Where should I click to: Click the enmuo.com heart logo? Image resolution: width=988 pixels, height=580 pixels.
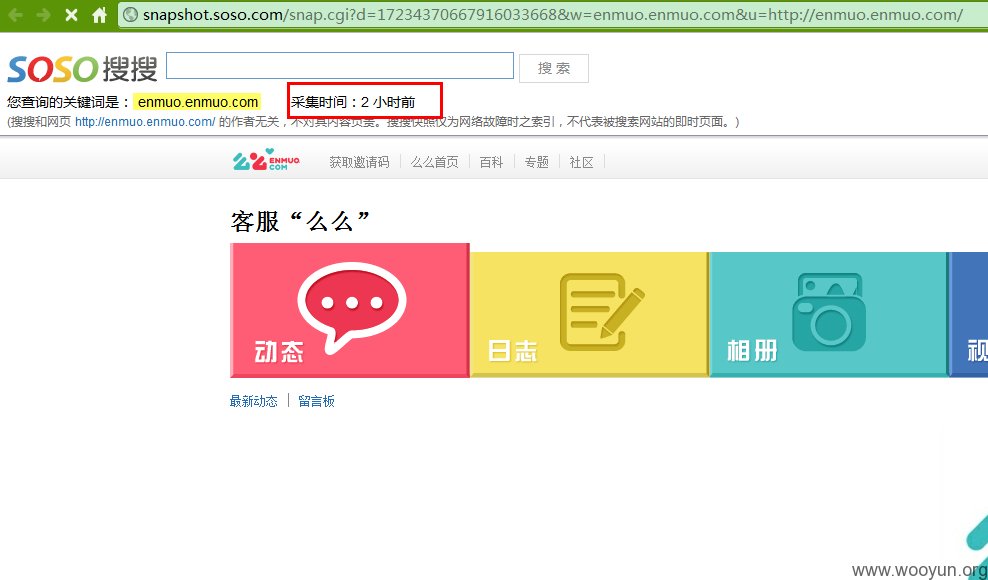point(266,160)
